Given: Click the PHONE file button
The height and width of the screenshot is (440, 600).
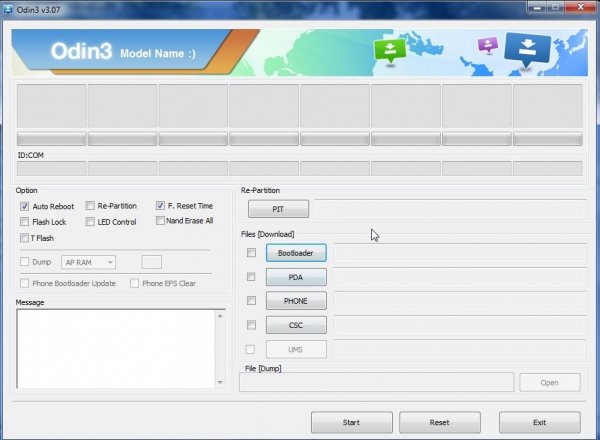Looking at the screenshot, I should [x=296, y=301].
